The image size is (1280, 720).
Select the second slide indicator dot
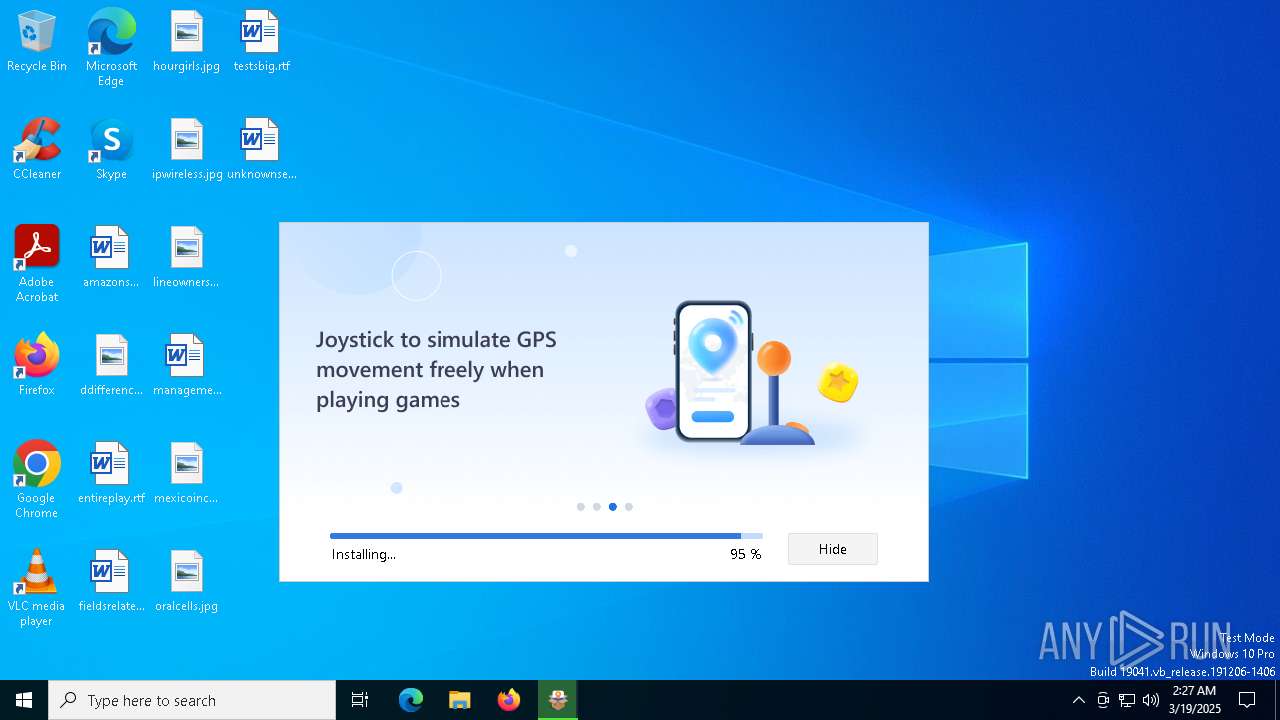[597, 507]
